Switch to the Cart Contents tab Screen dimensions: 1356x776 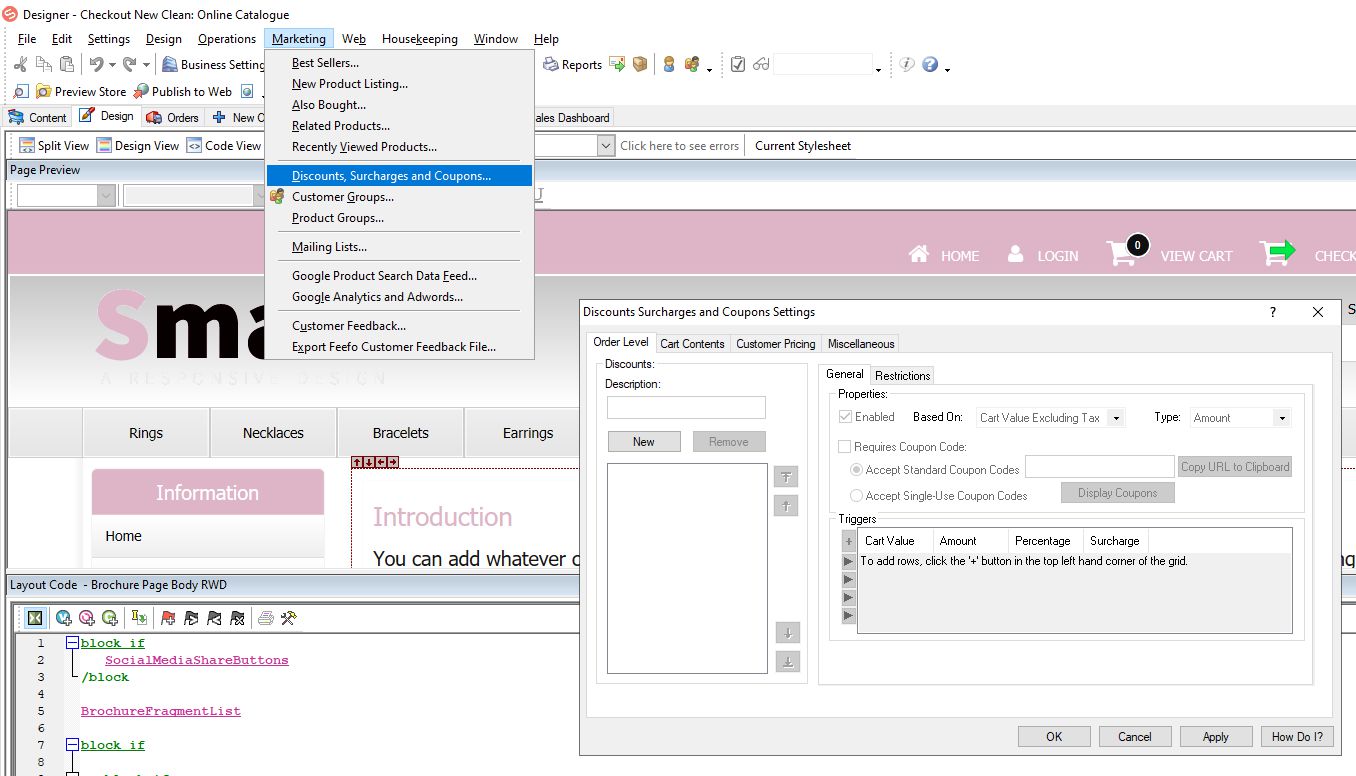pyautogui.click(x=692, y=343)
